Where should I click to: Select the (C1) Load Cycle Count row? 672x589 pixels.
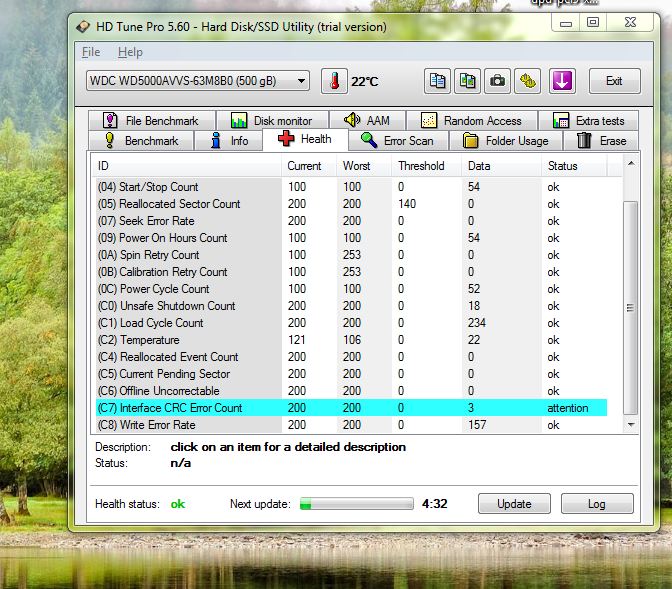(x=351, y=323)
